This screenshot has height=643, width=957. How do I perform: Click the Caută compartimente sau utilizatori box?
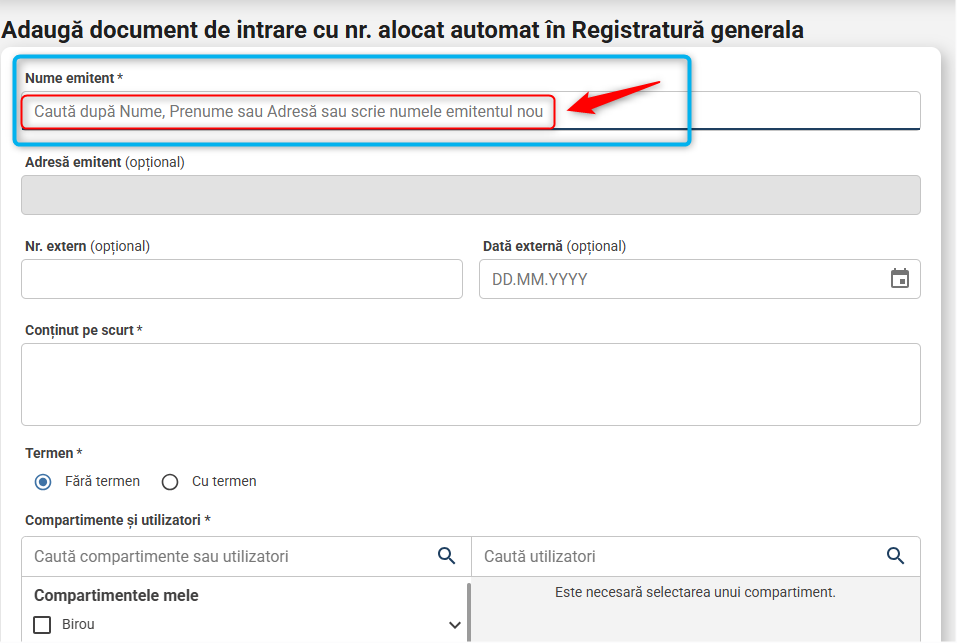(247, 556)
